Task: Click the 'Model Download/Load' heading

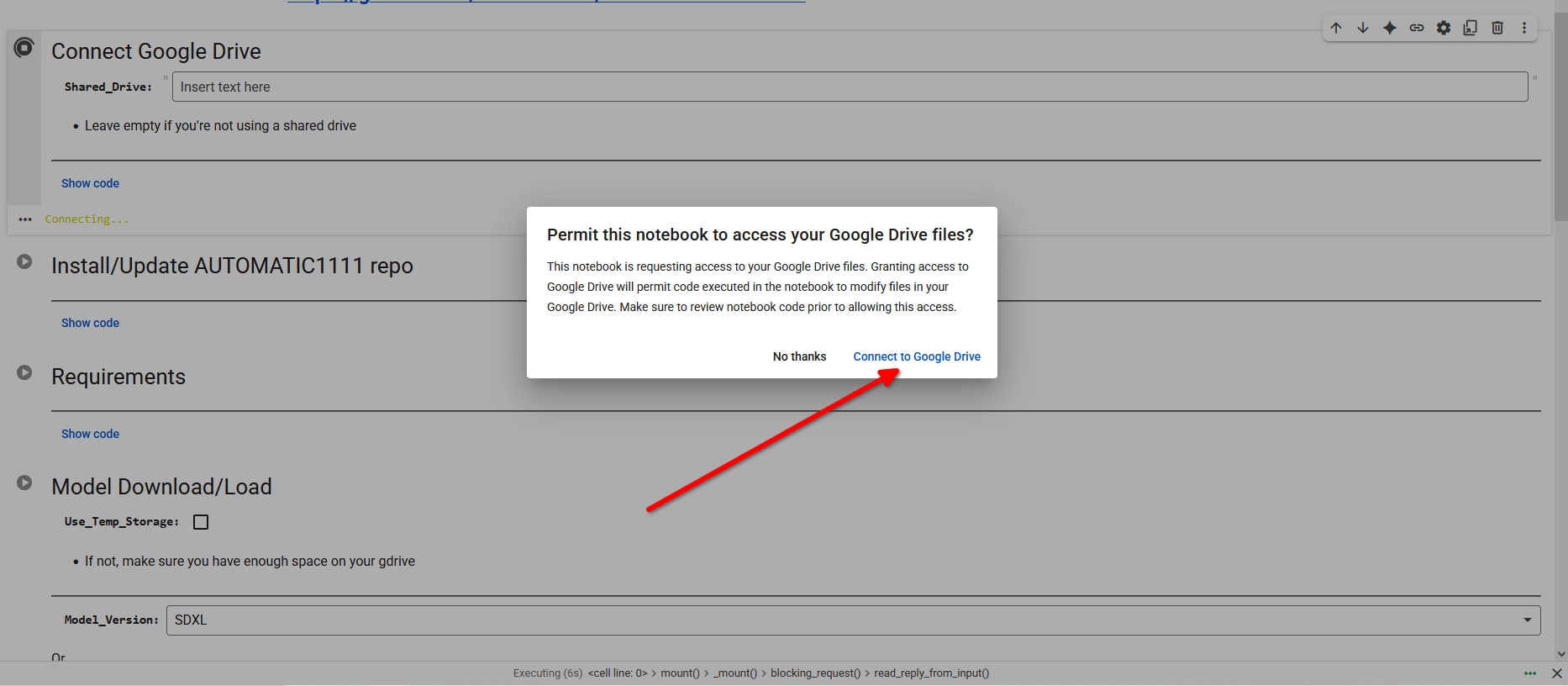Action: [161, 487]
